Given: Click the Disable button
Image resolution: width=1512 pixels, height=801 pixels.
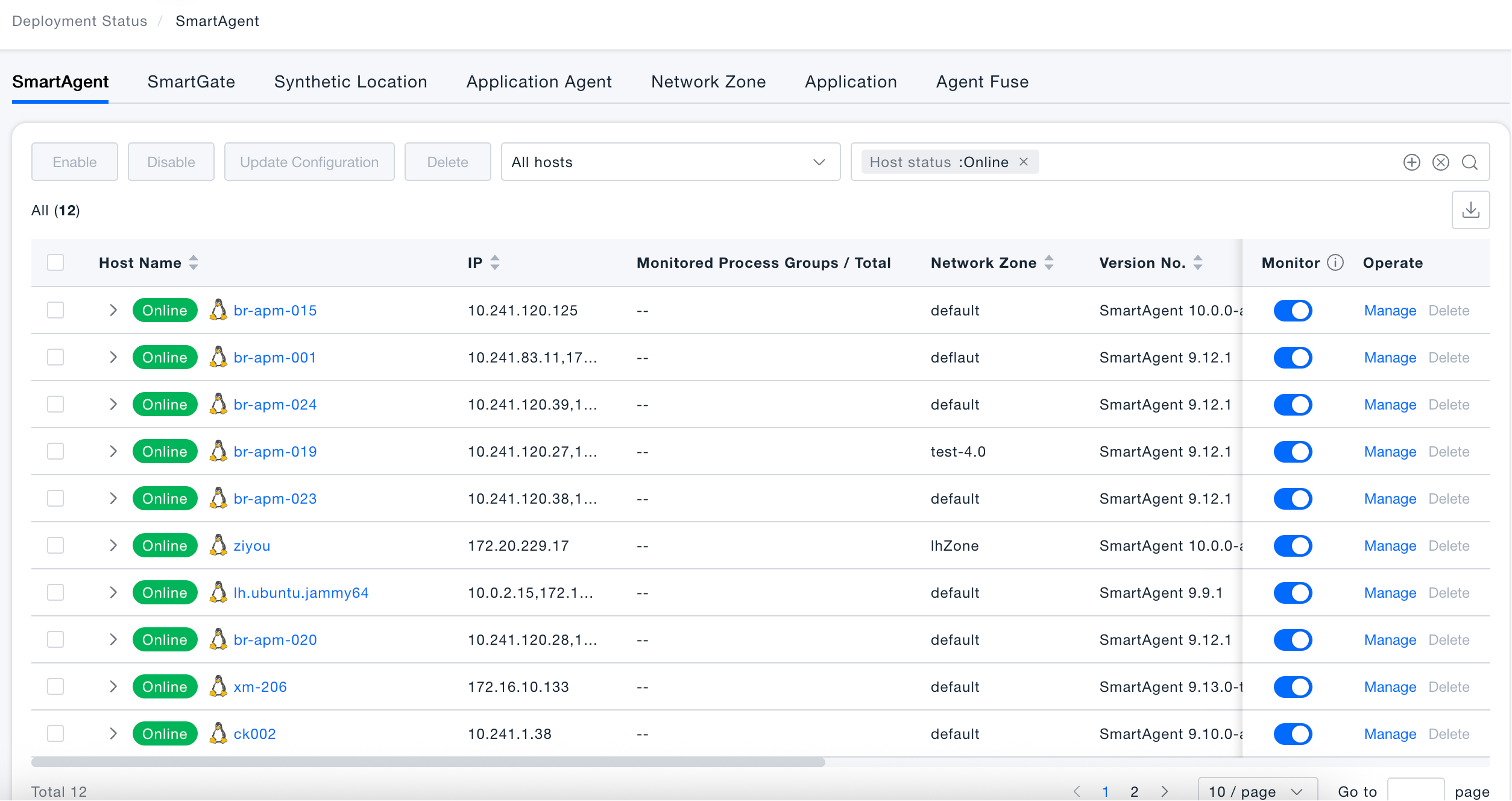Looking at the screenshot, I should (171, 162).
